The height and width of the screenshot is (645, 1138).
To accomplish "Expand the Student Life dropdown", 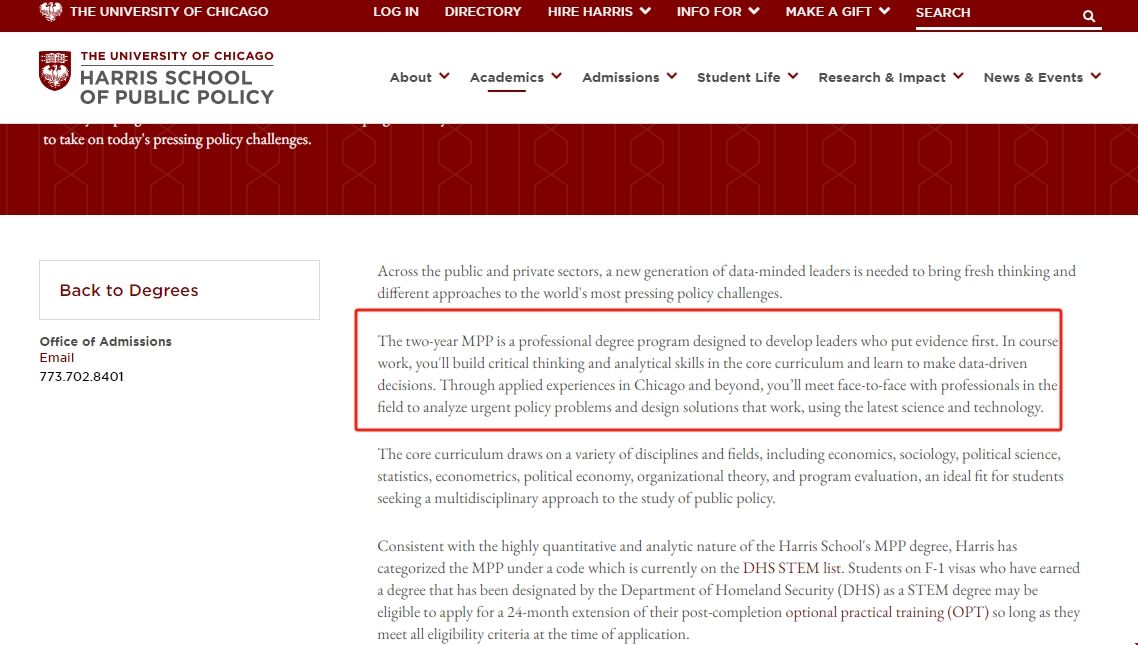I will (x=793, y=75).
